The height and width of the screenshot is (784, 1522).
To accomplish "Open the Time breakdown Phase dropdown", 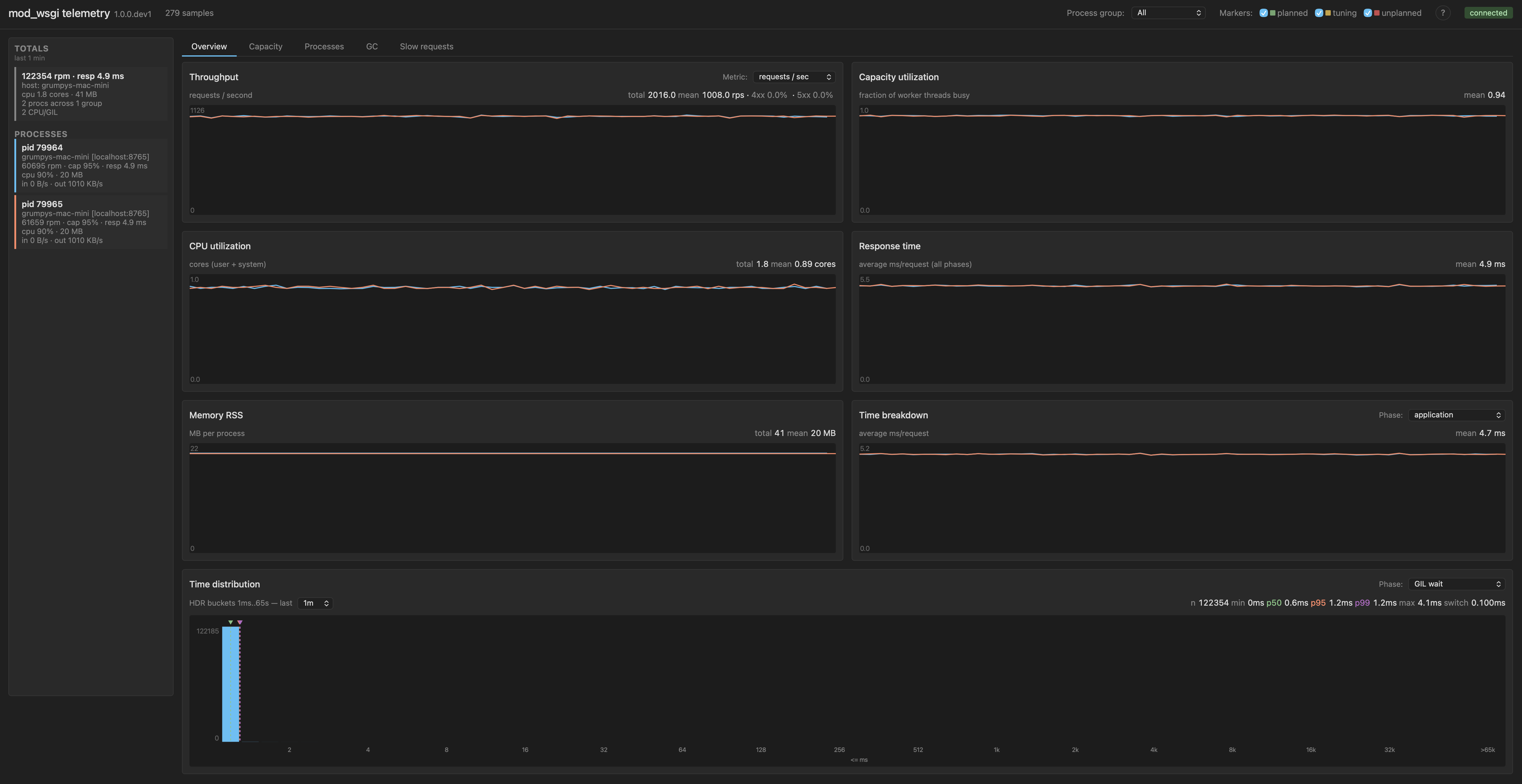I will [1456, 415].
